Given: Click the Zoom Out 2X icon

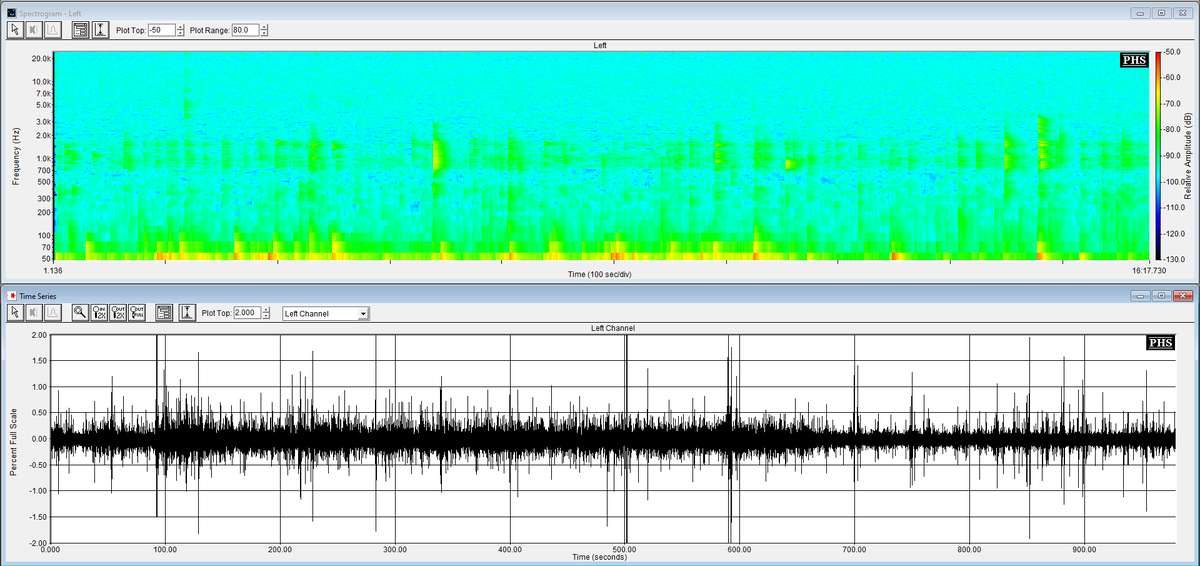Looking at the screenshot, I should click(119, 313).
